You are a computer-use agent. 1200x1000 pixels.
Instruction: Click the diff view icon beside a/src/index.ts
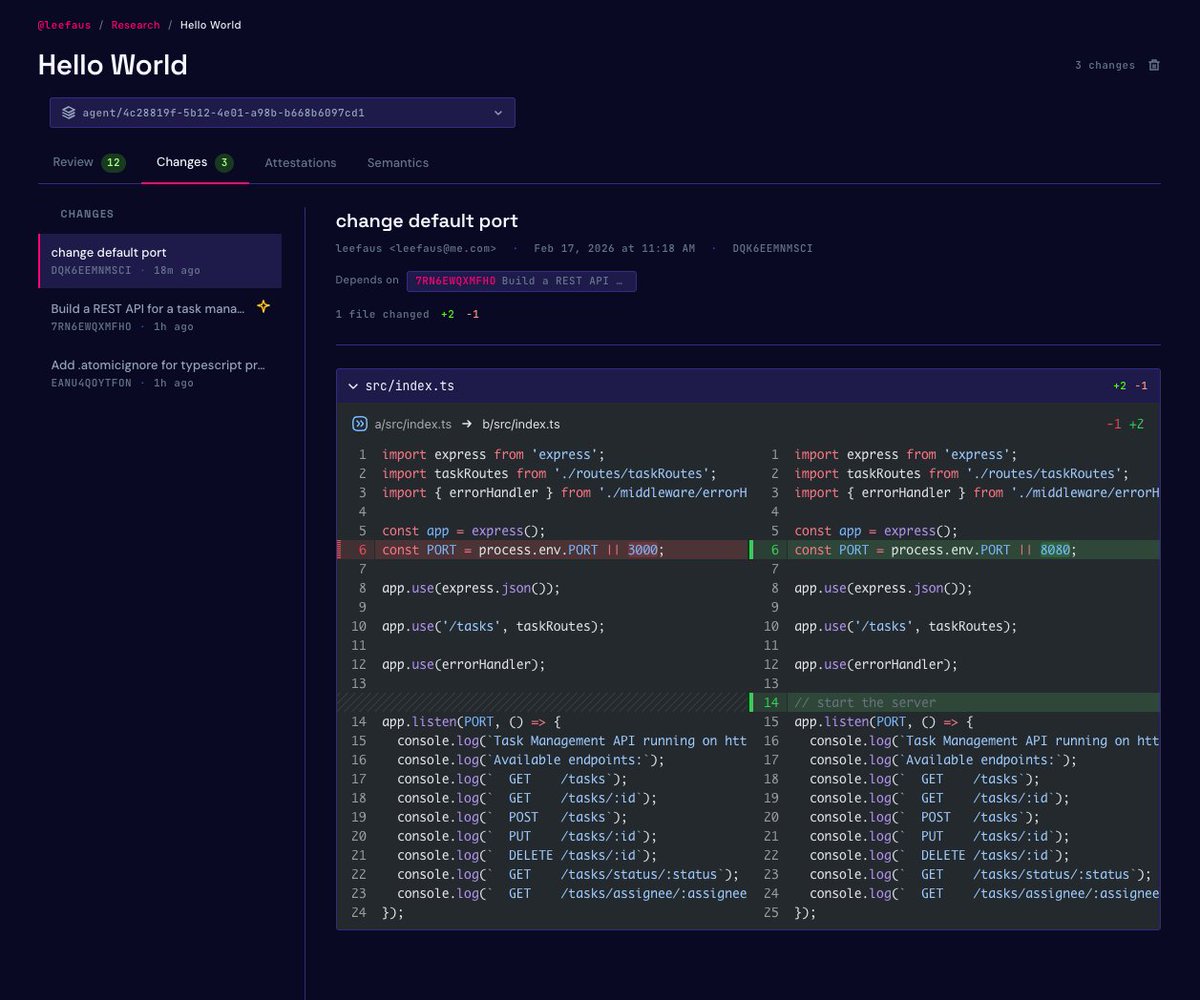360,424
